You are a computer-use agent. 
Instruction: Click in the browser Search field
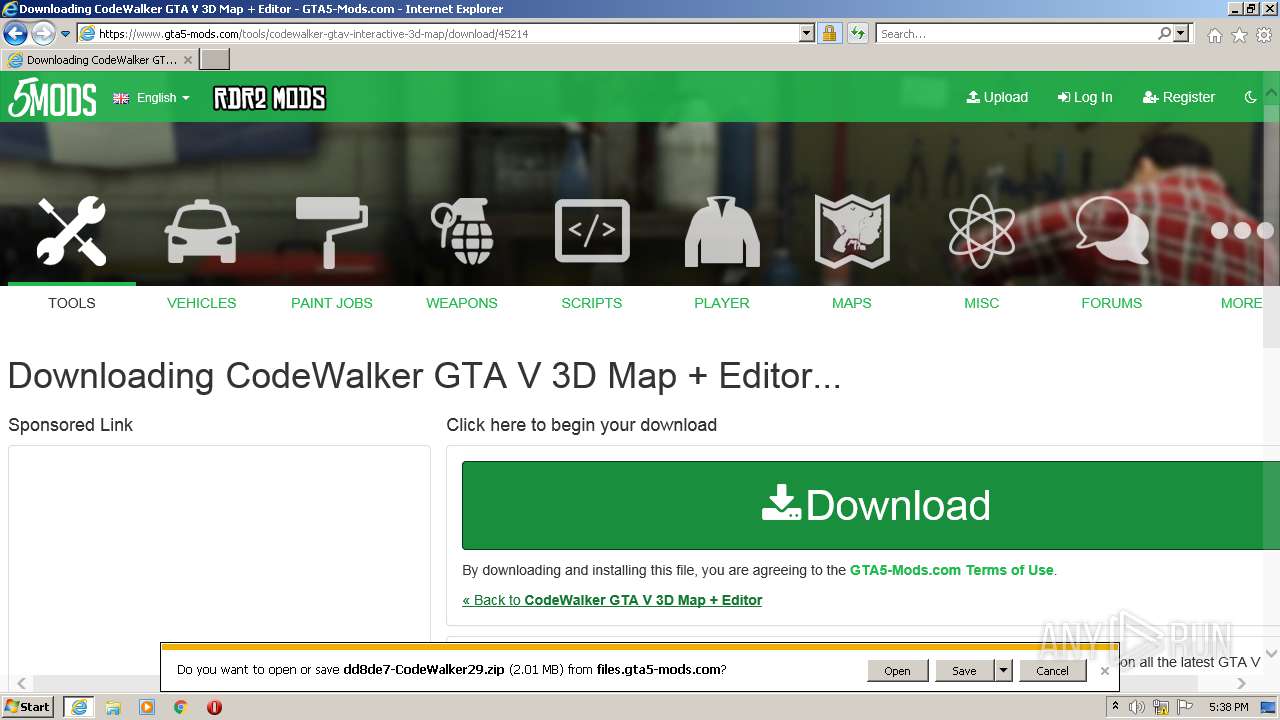pos(1015,33)
